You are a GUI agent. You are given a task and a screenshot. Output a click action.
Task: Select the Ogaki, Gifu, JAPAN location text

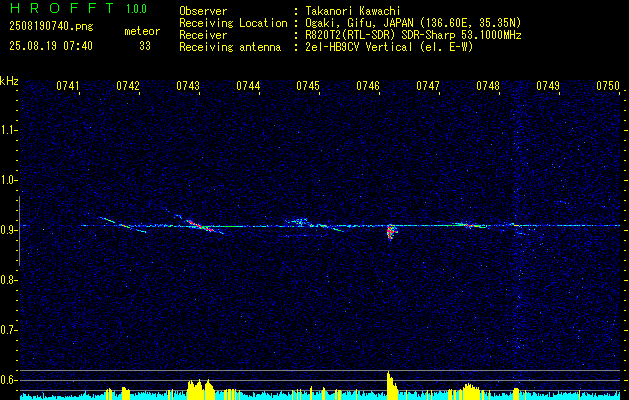(413, 23)
